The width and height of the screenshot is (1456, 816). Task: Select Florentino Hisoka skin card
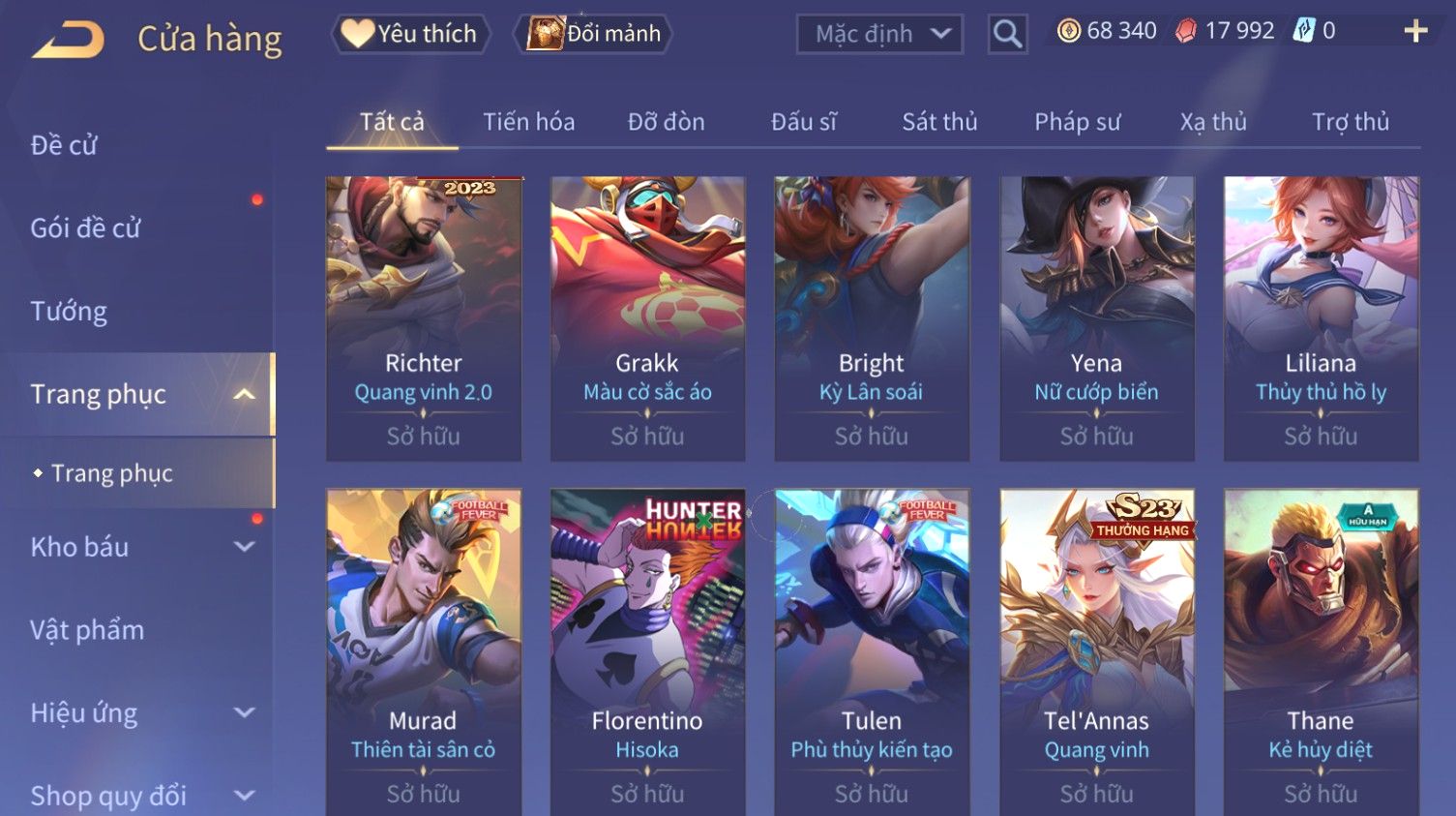647,652
